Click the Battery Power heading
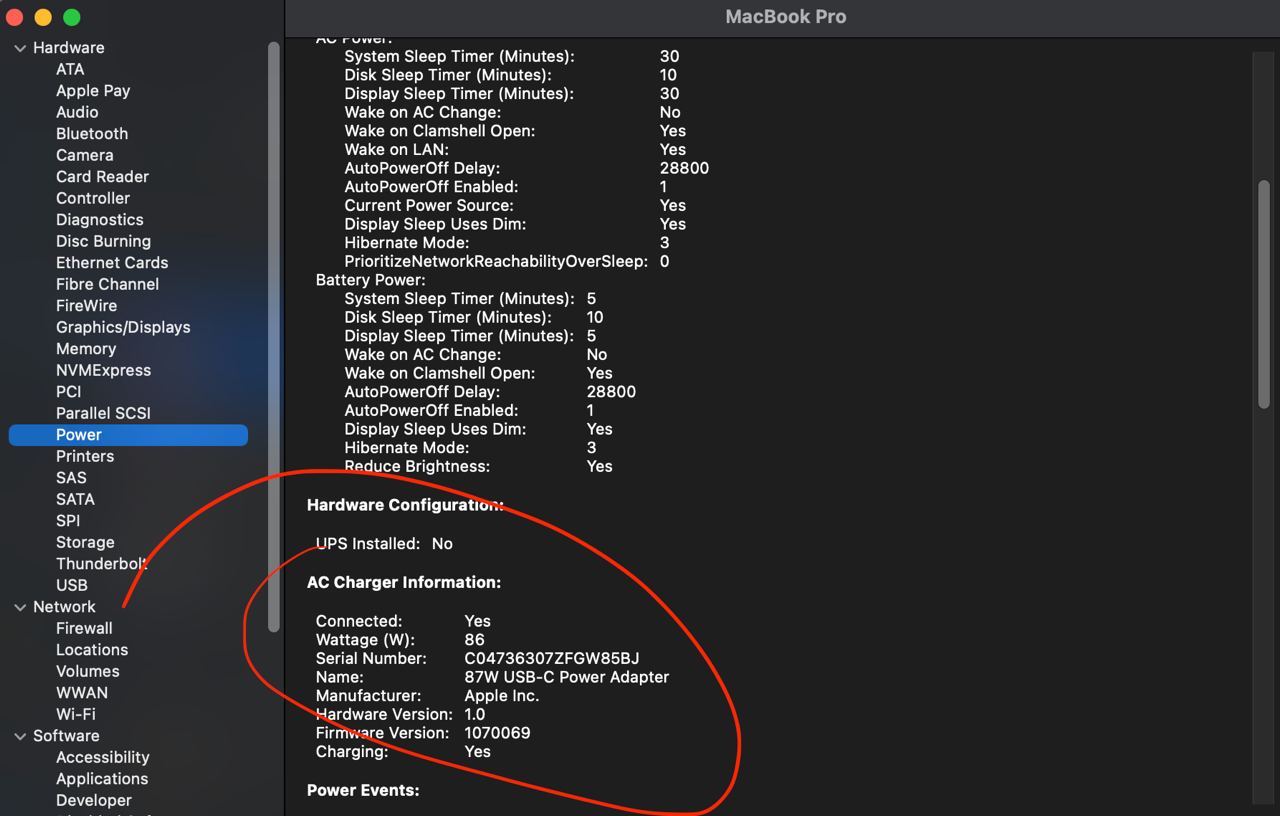Viewport: 1280px width, 816px height. pos(371,280)
